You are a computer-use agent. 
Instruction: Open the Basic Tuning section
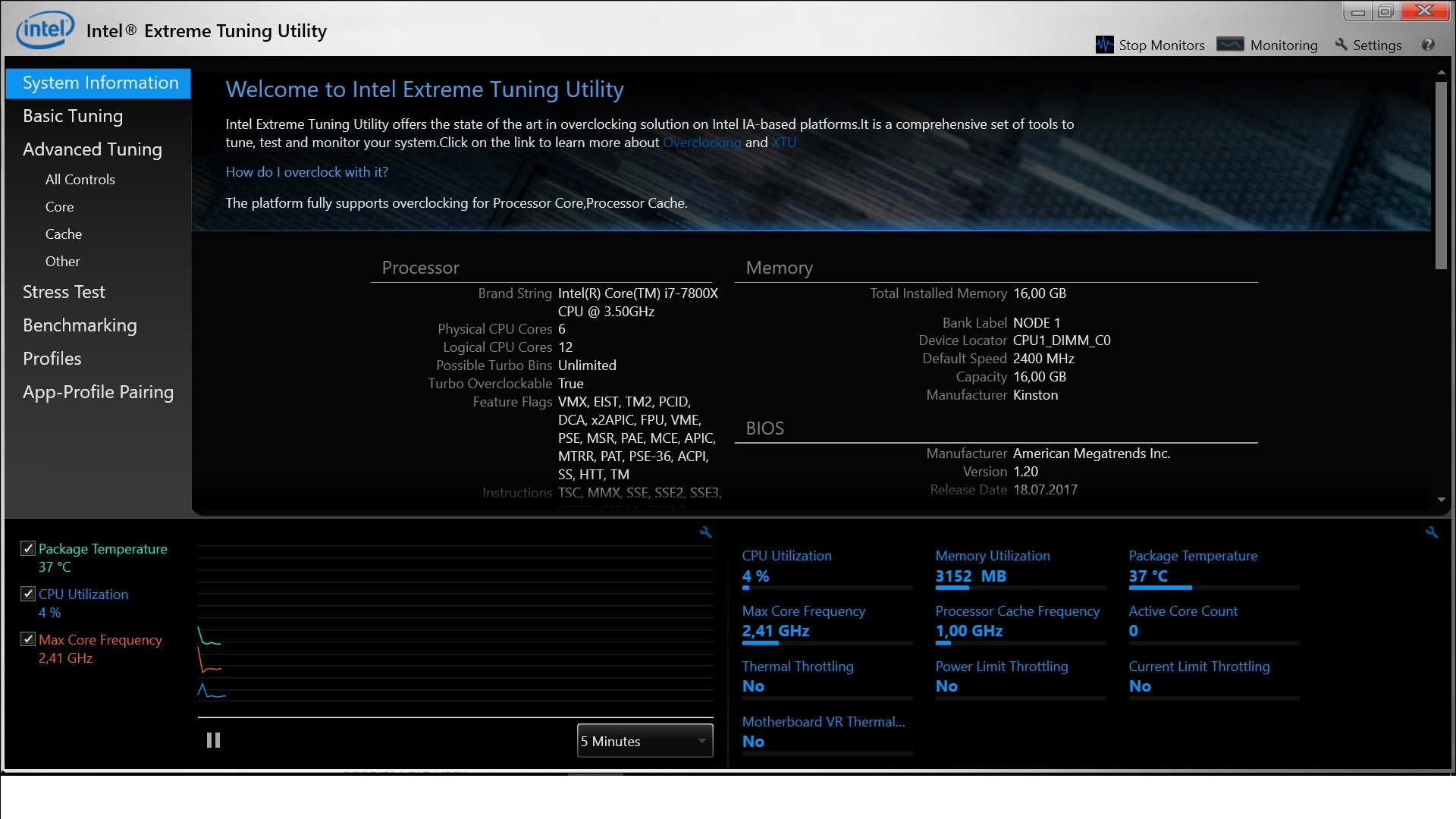tap(73, 116)
